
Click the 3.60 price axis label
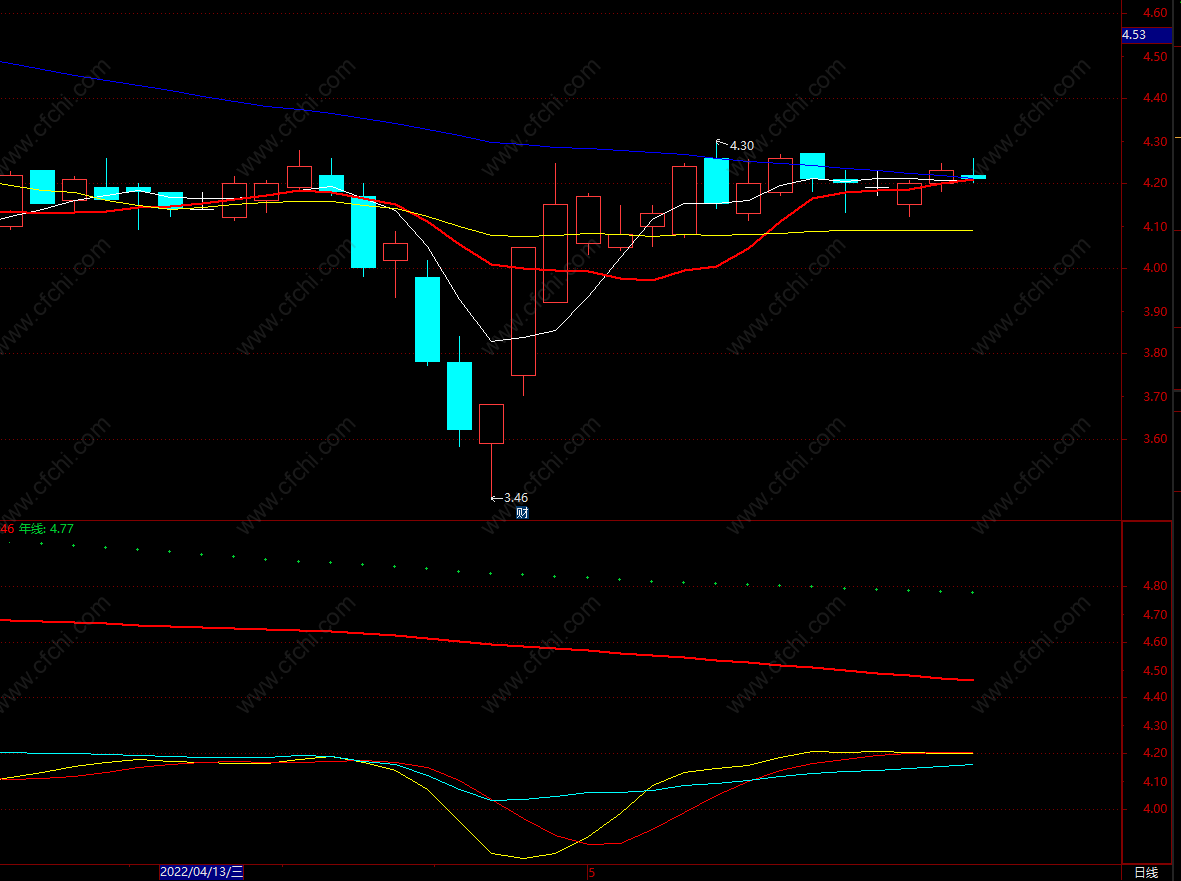tap(1155, 439)
